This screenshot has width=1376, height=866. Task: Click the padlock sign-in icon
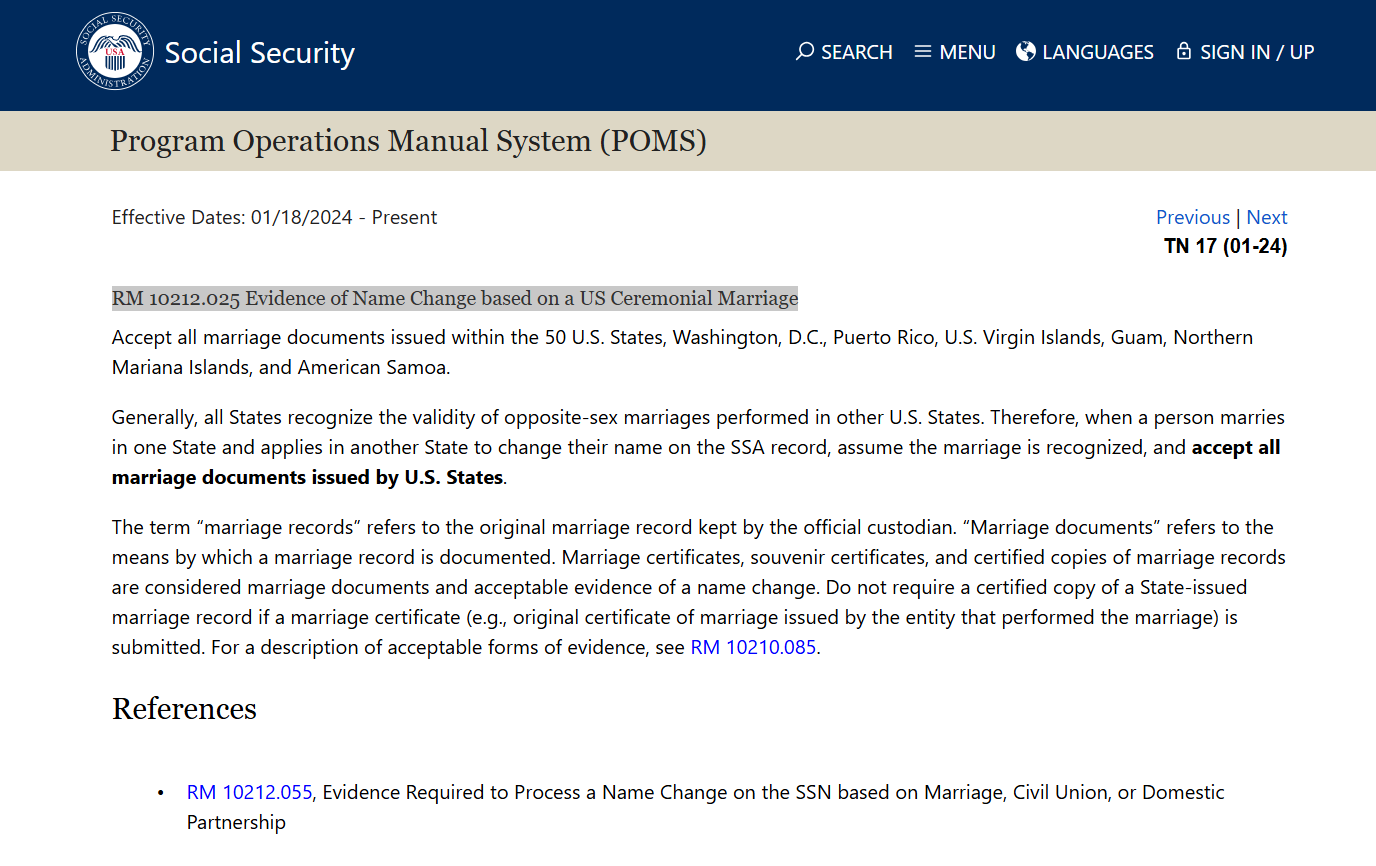point(1184,52)
